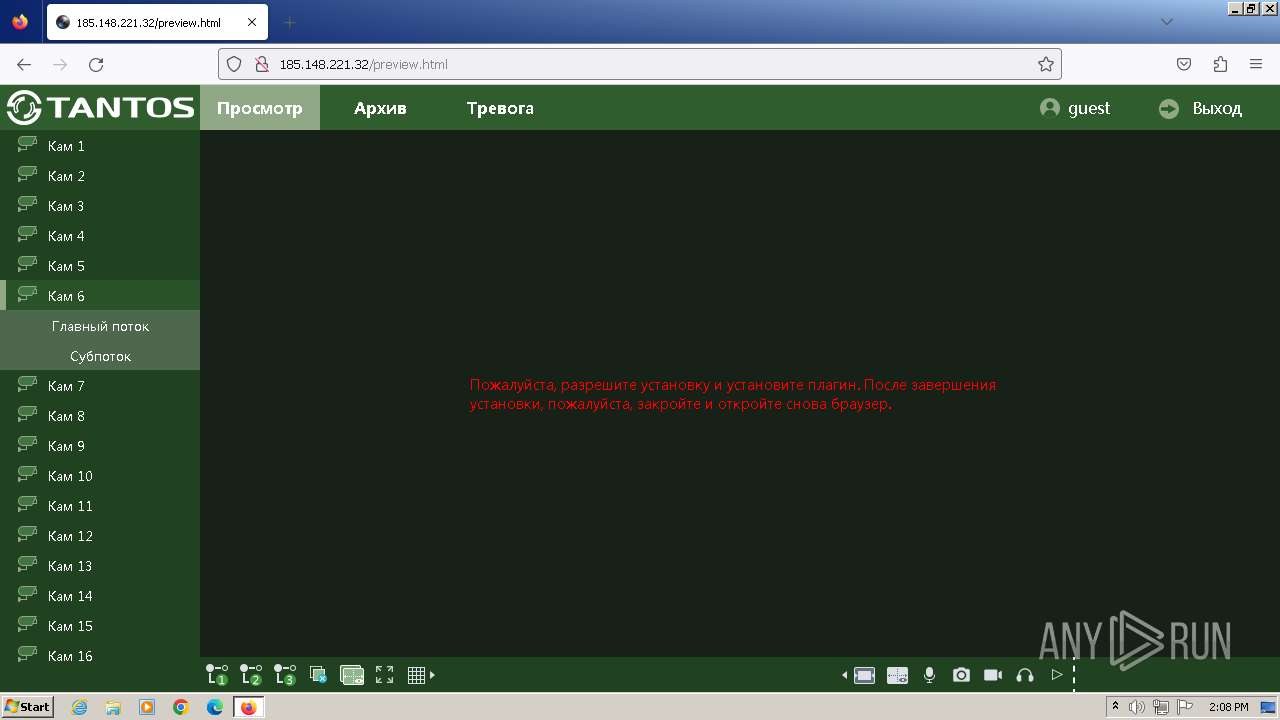Viewport: 1280px width, 720px height.
Task: Close all video windows icon
Action: tap(318, 675)
